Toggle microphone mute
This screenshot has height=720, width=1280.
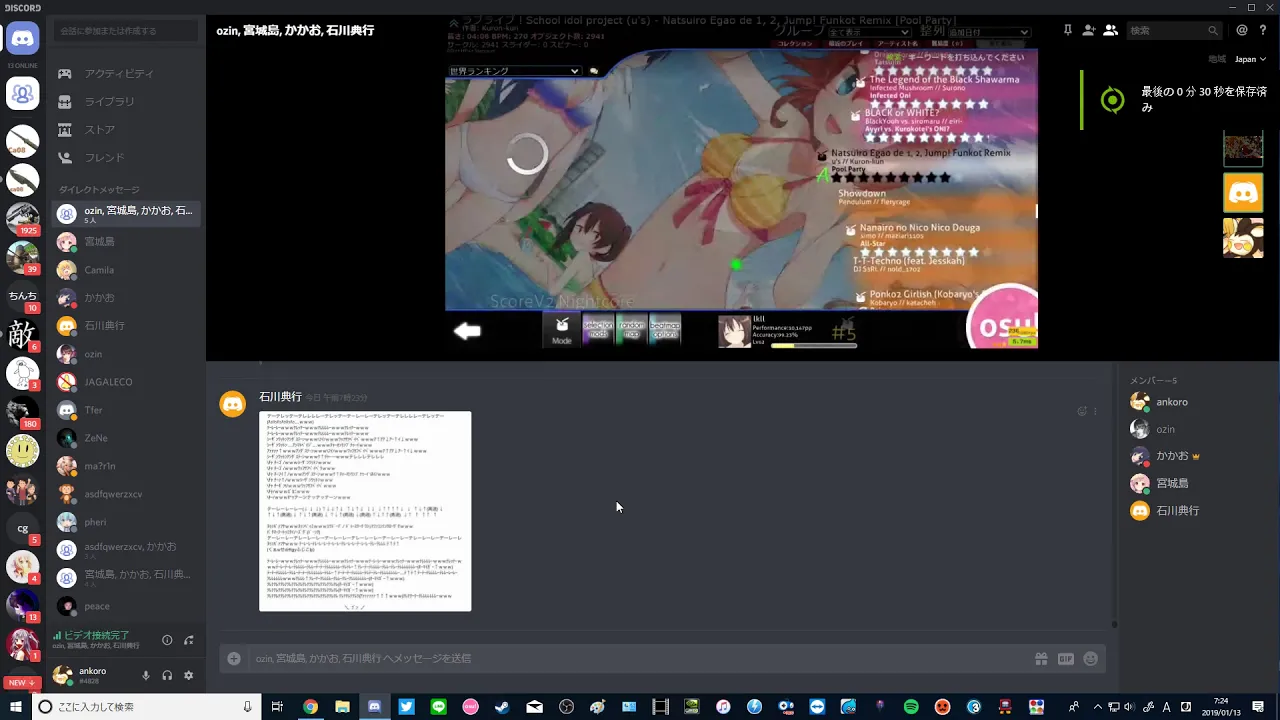pyautogui.click(x=146, y=675)
